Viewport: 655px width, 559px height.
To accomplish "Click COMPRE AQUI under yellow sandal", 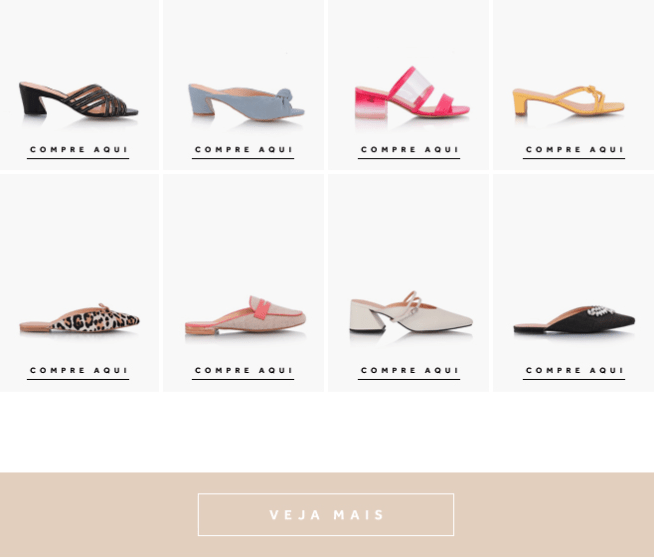I will pos(574,150).
